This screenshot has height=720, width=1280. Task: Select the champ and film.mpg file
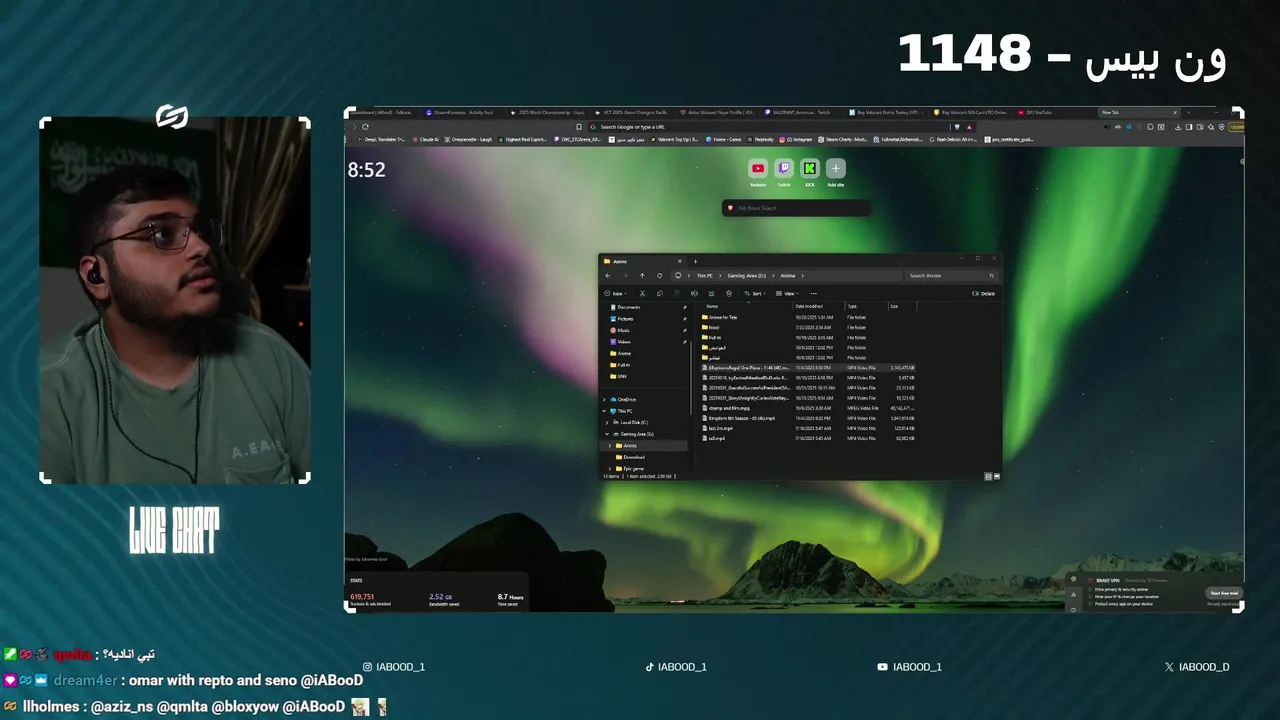point(728,408)
